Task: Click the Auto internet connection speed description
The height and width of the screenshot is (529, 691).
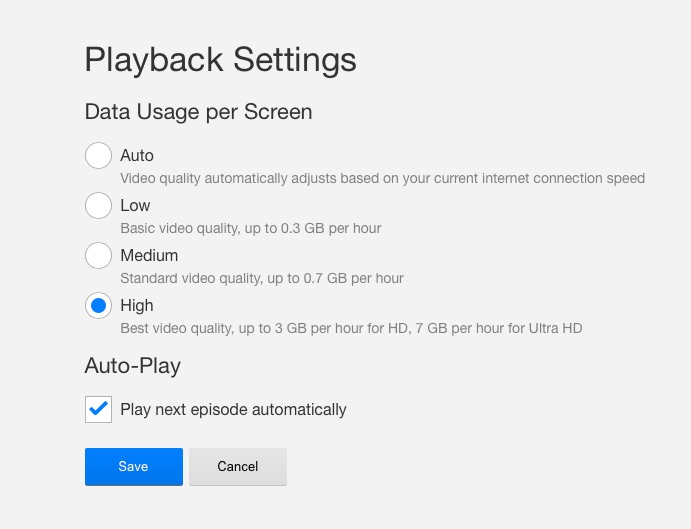Action: tap(382, 179)
